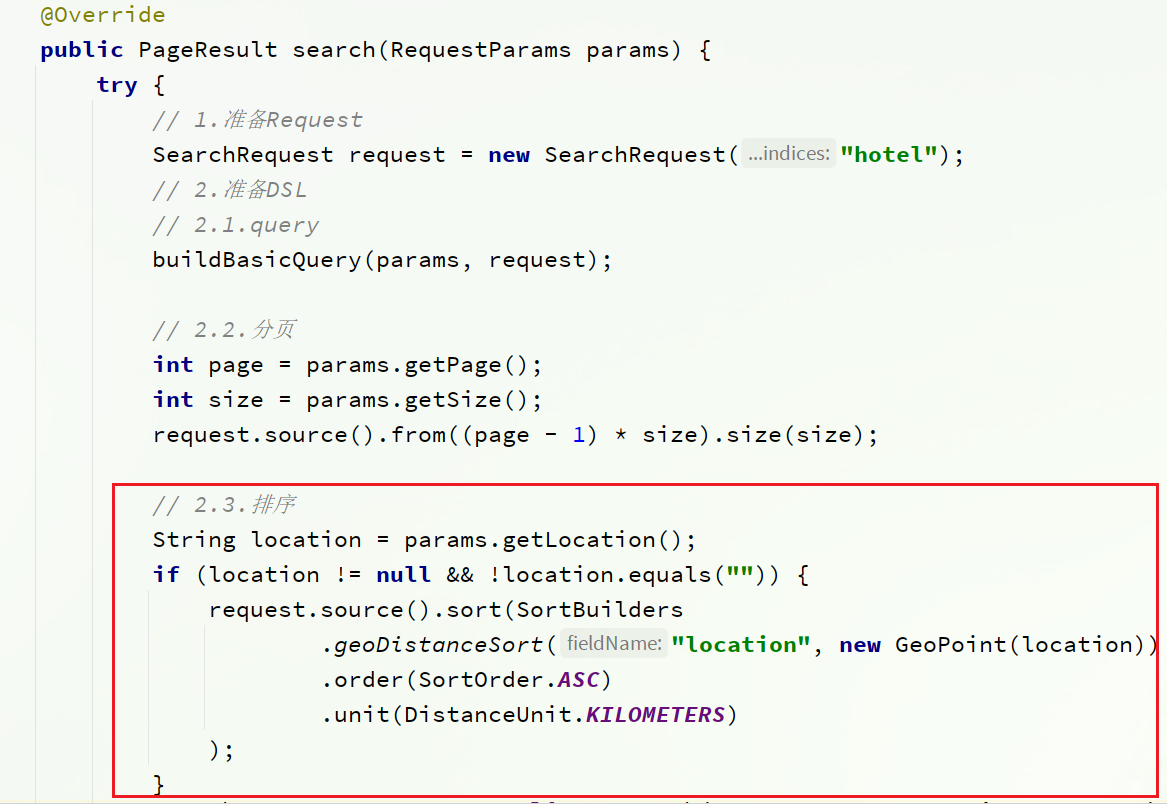Click the @Override annotation
The width and height of the screenshot is (1167, 804).
tap(103, 15)
